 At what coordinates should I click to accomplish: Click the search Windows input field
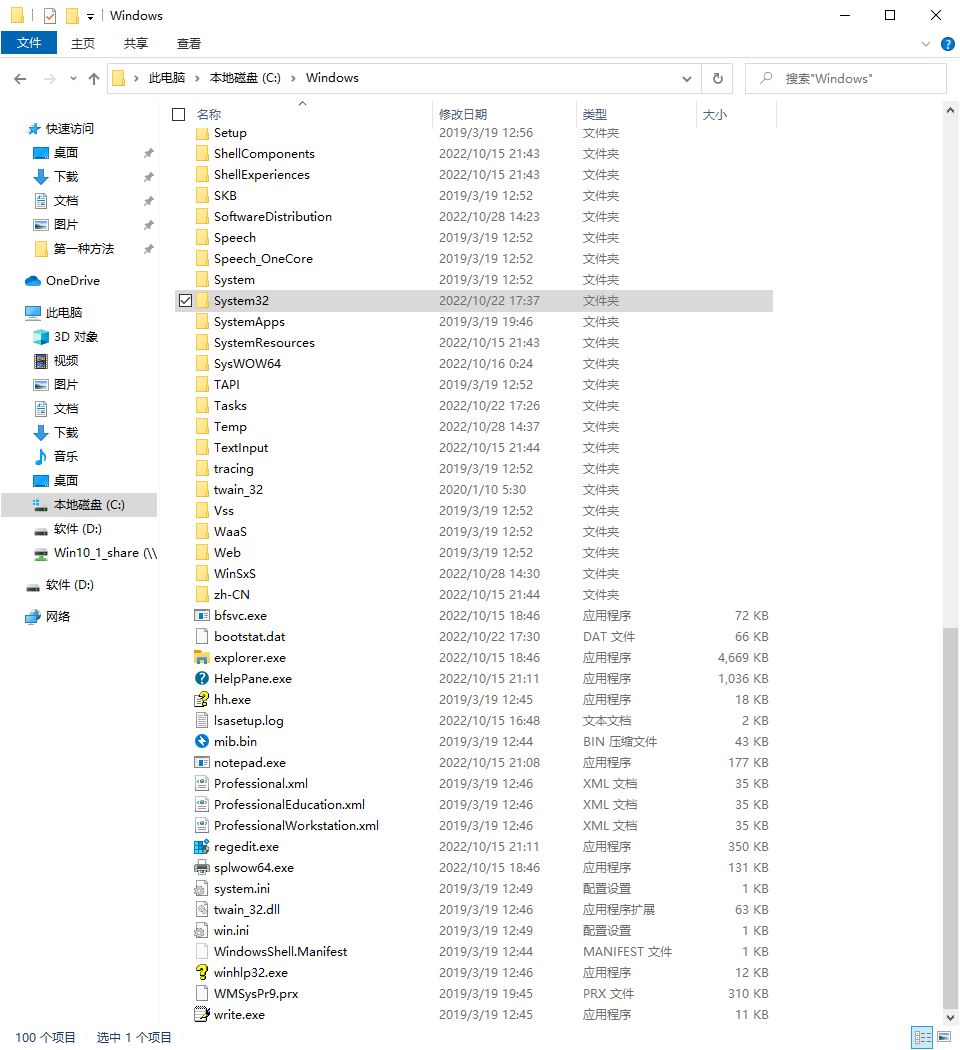[x=846, y=78]
